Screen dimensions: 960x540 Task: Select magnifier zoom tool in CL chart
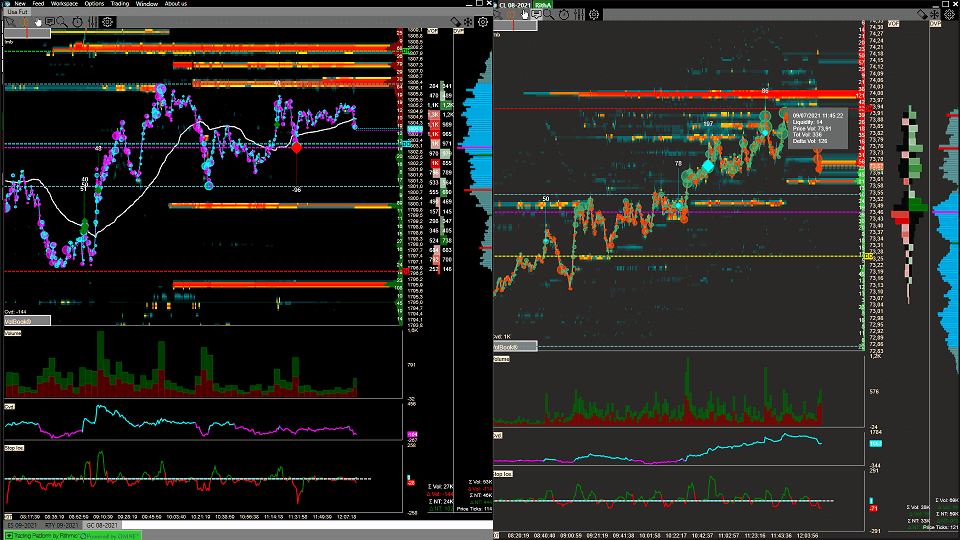click(549, 14)
